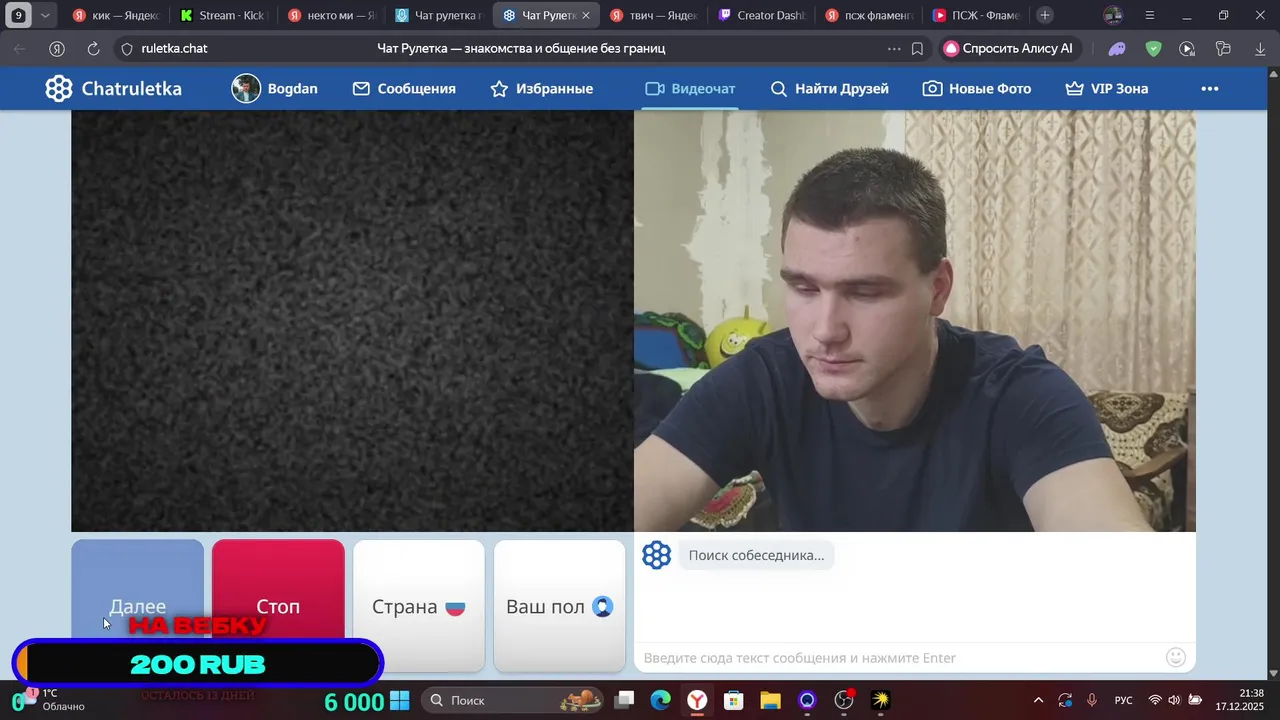Click the red Стоп button
This screenshot has width=1280, height=720.
point(278,605)
